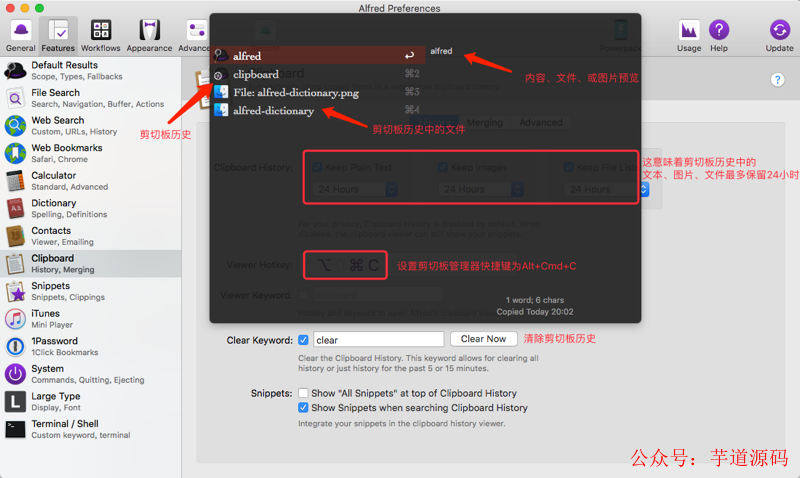
Task: Open the Appearance toolbar icon
Action: (x=149, y=36)
